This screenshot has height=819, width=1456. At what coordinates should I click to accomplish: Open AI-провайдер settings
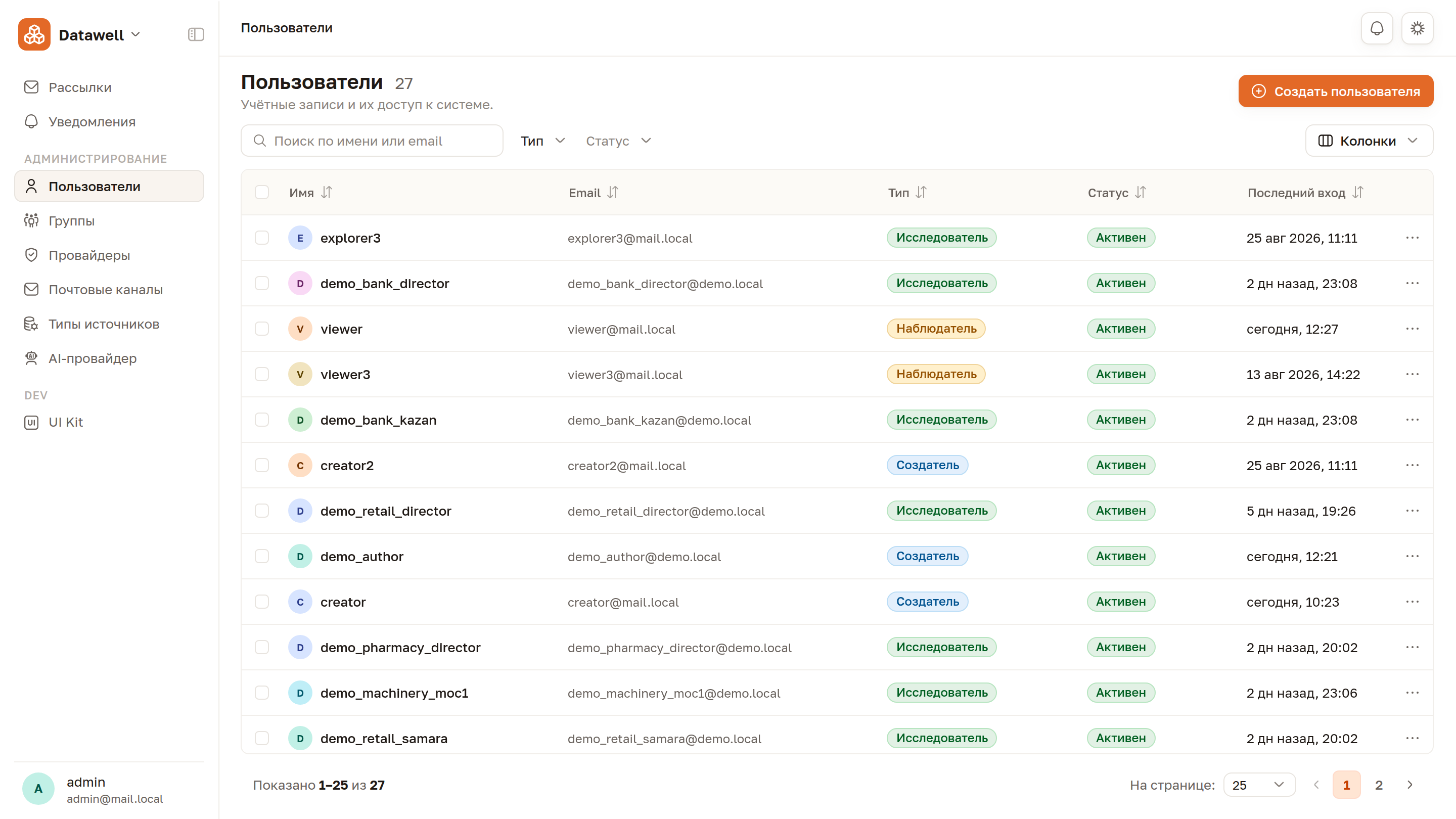(x=109, y=358)
